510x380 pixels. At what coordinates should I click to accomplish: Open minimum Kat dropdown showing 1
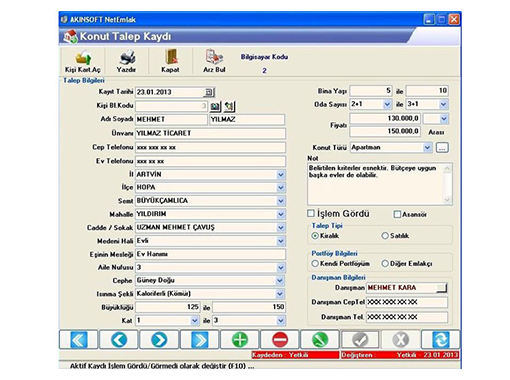coord(195,321)
